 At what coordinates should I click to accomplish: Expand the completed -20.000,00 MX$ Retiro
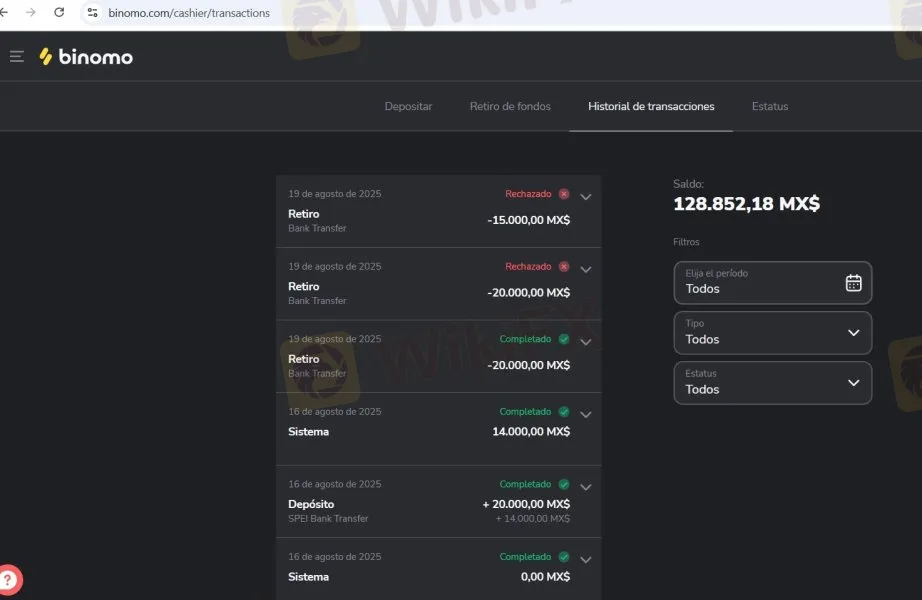(x=586, y=342)
